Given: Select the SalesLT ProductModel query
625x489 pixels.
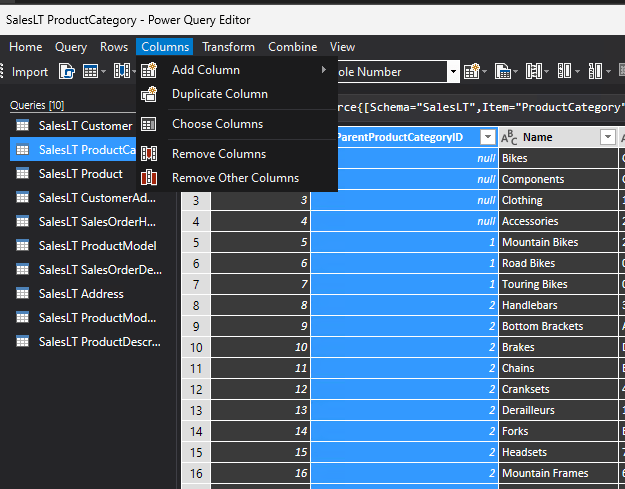Looking at the screenshot, I should pyautogui.click(x=92, y=245).
